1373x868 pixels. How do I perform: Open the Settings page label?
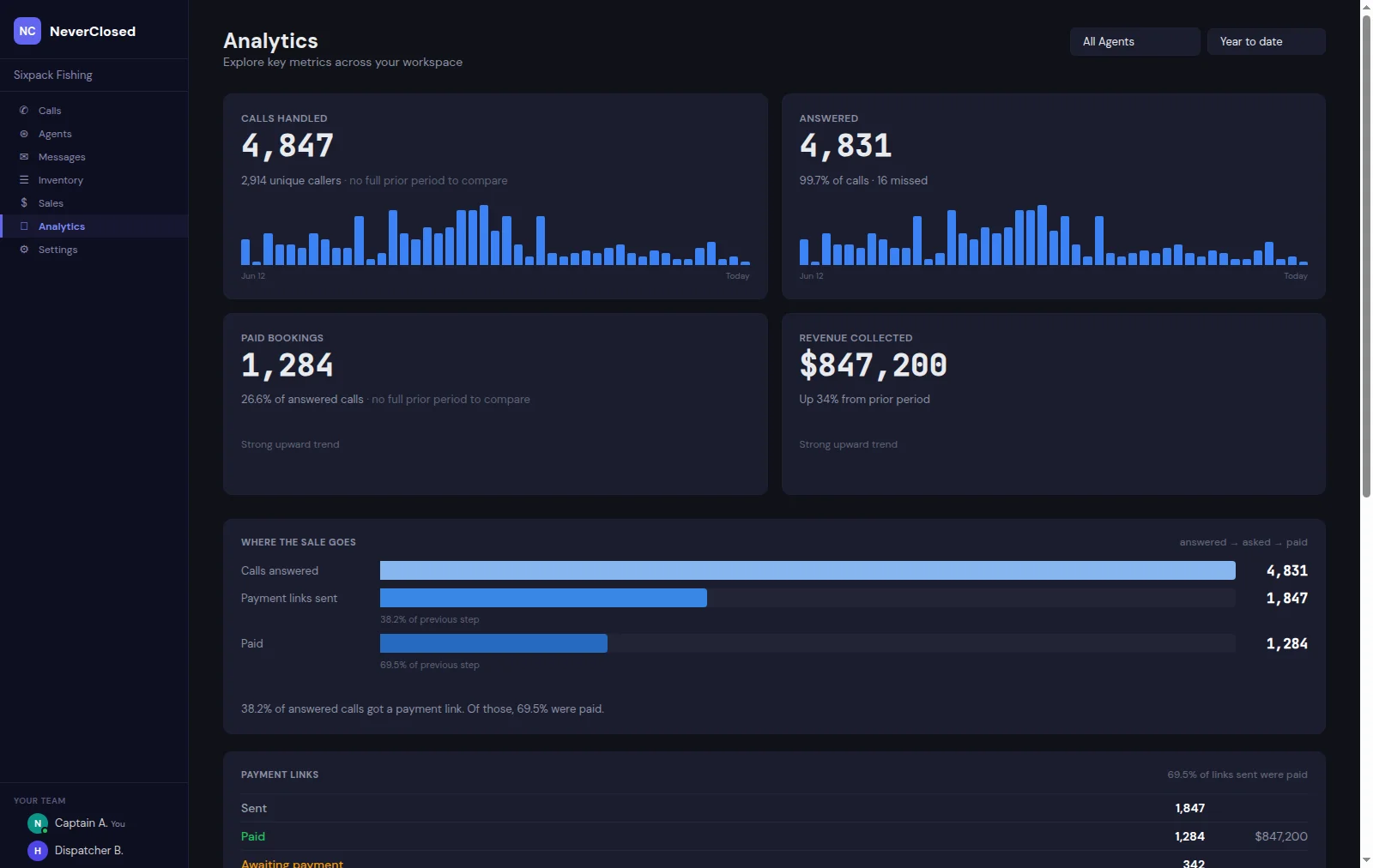[x=57, y=250]
